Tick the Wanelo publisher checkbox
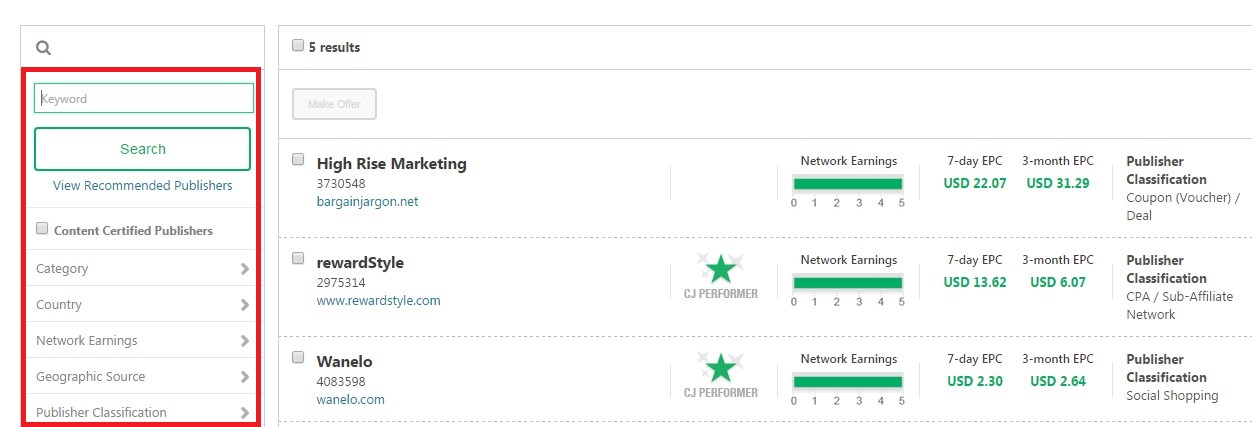Viewport: 1252px width, 427px height. [x=298, y=357]
